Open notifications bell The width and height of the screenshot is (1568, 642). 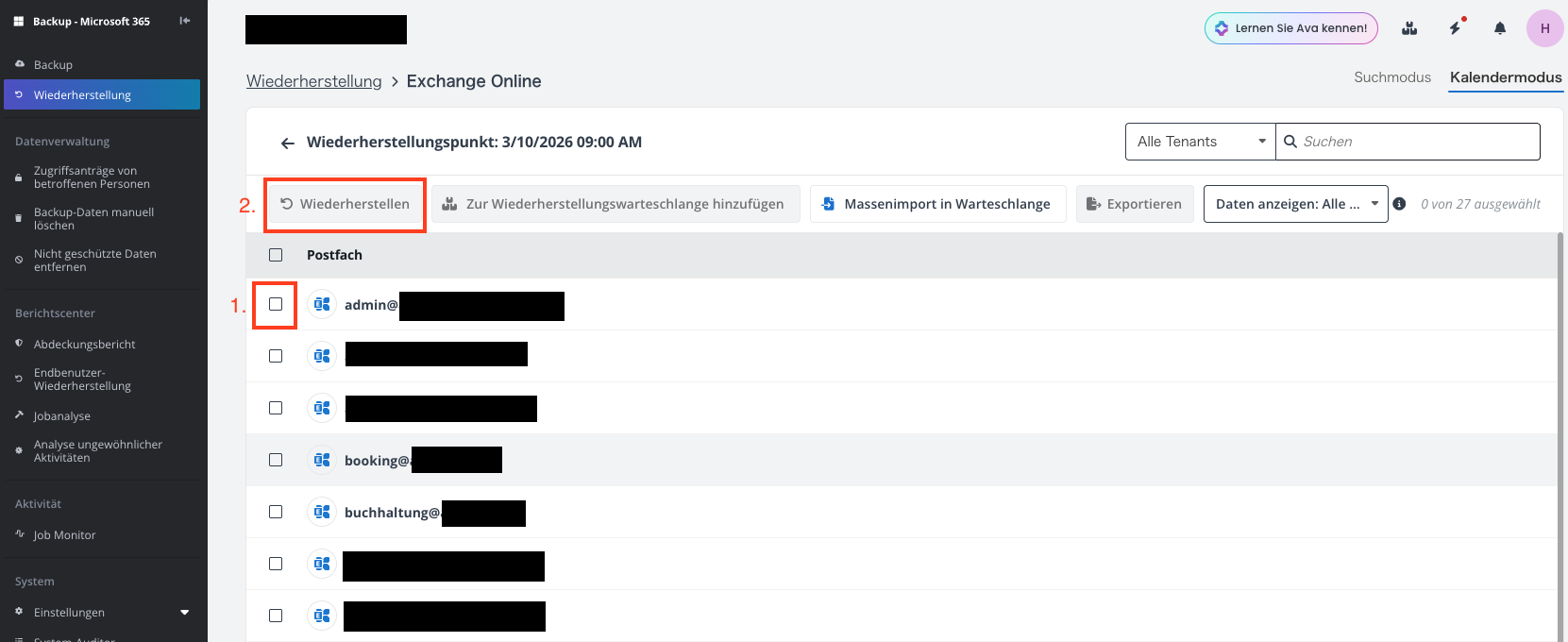coord(1500,28)
